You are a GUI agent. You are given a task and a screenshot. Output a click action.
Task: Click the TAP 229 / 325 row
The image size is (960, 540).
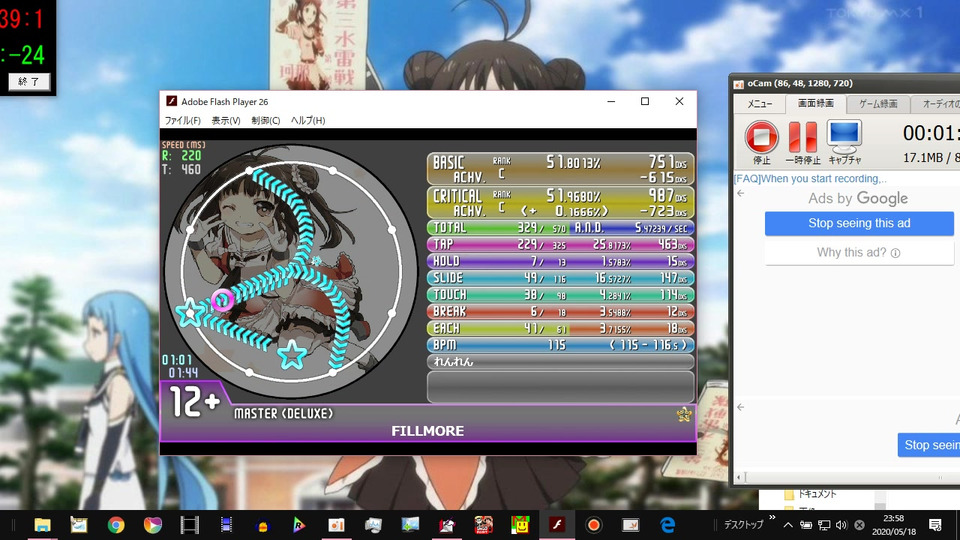coord(560,244)
